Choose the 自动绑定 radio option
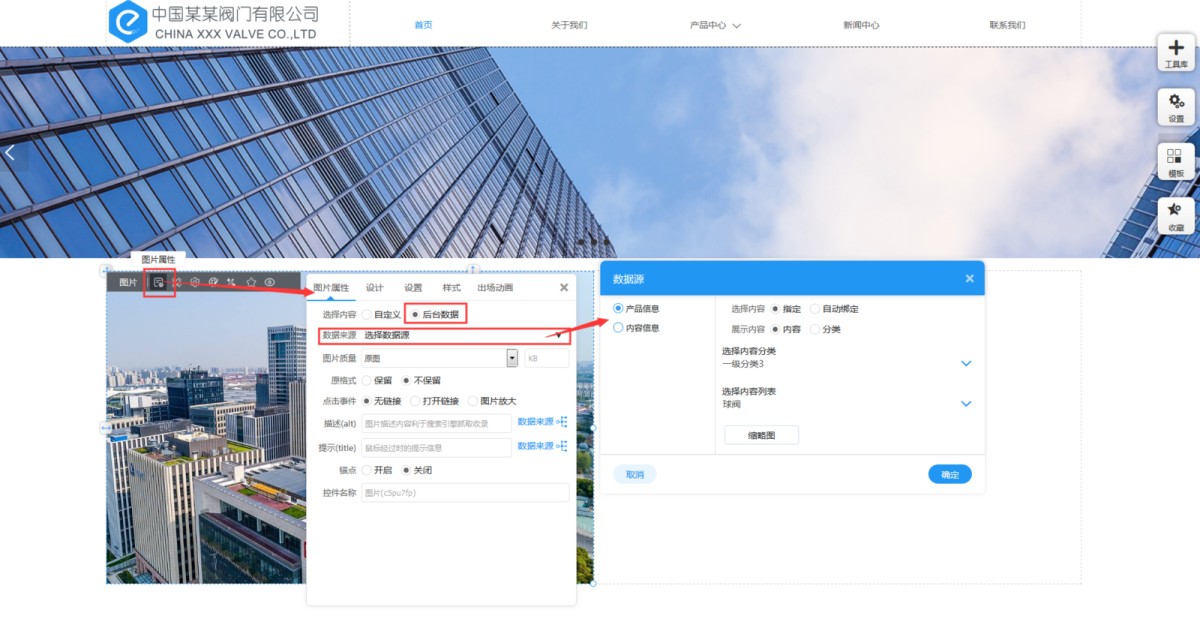This screenshot has width=1200, height=622. pos(815,309)
